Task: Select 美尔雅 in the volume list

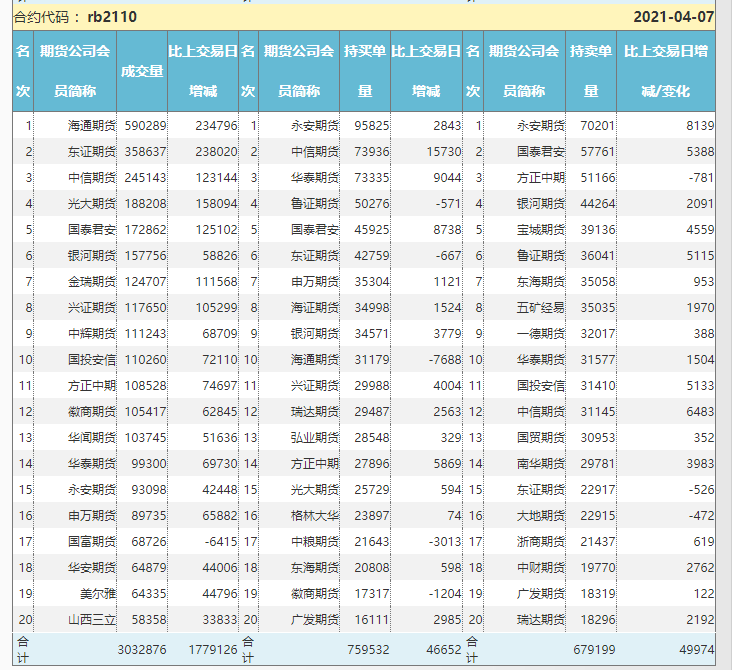Action: coord(98,593)
